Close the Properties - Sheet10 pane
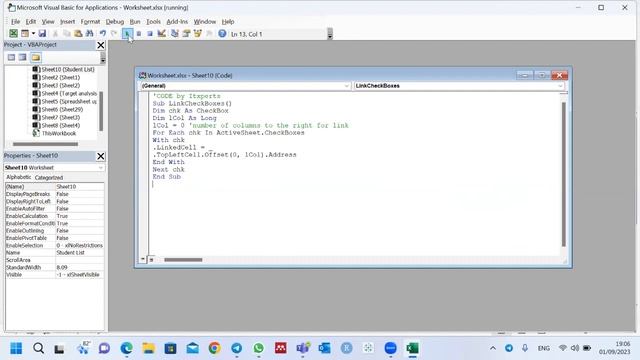 click(x=100, y=156)
